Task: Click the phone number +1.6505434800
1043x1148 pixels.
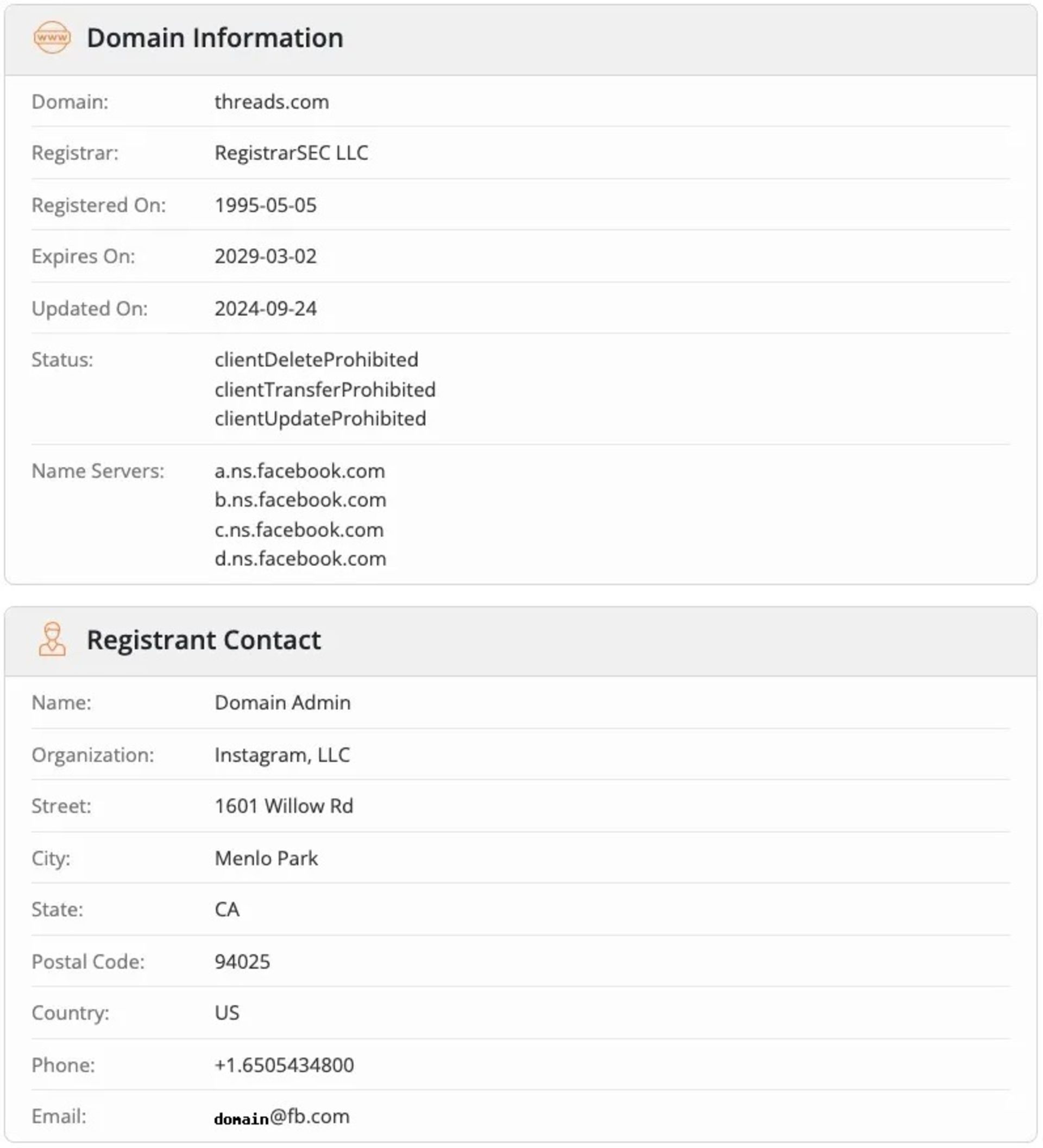Action: point(284,1065)
